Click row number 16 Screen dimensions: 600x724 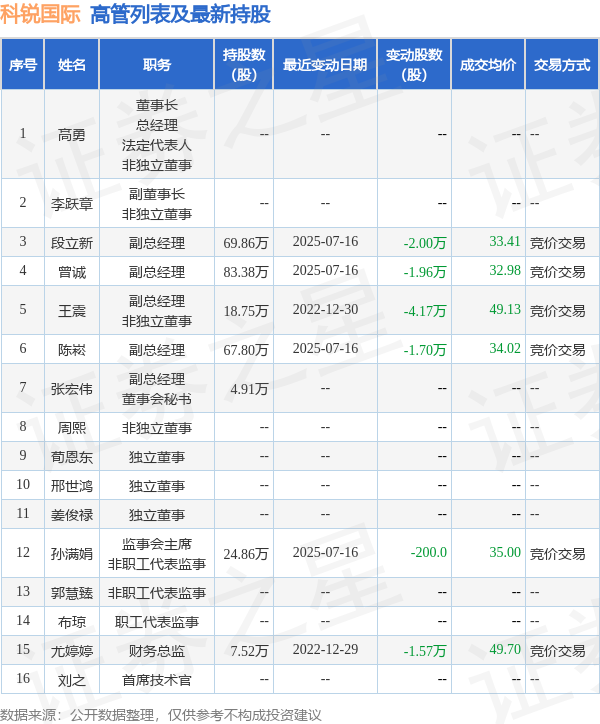[23, 678]
